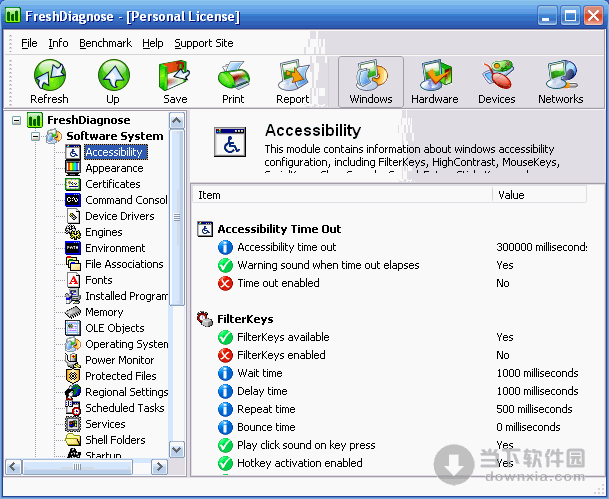The width and height of the screenshot is (609, 499).
Task: Click the Services icon in tree
Action: (x=73, y=424)
